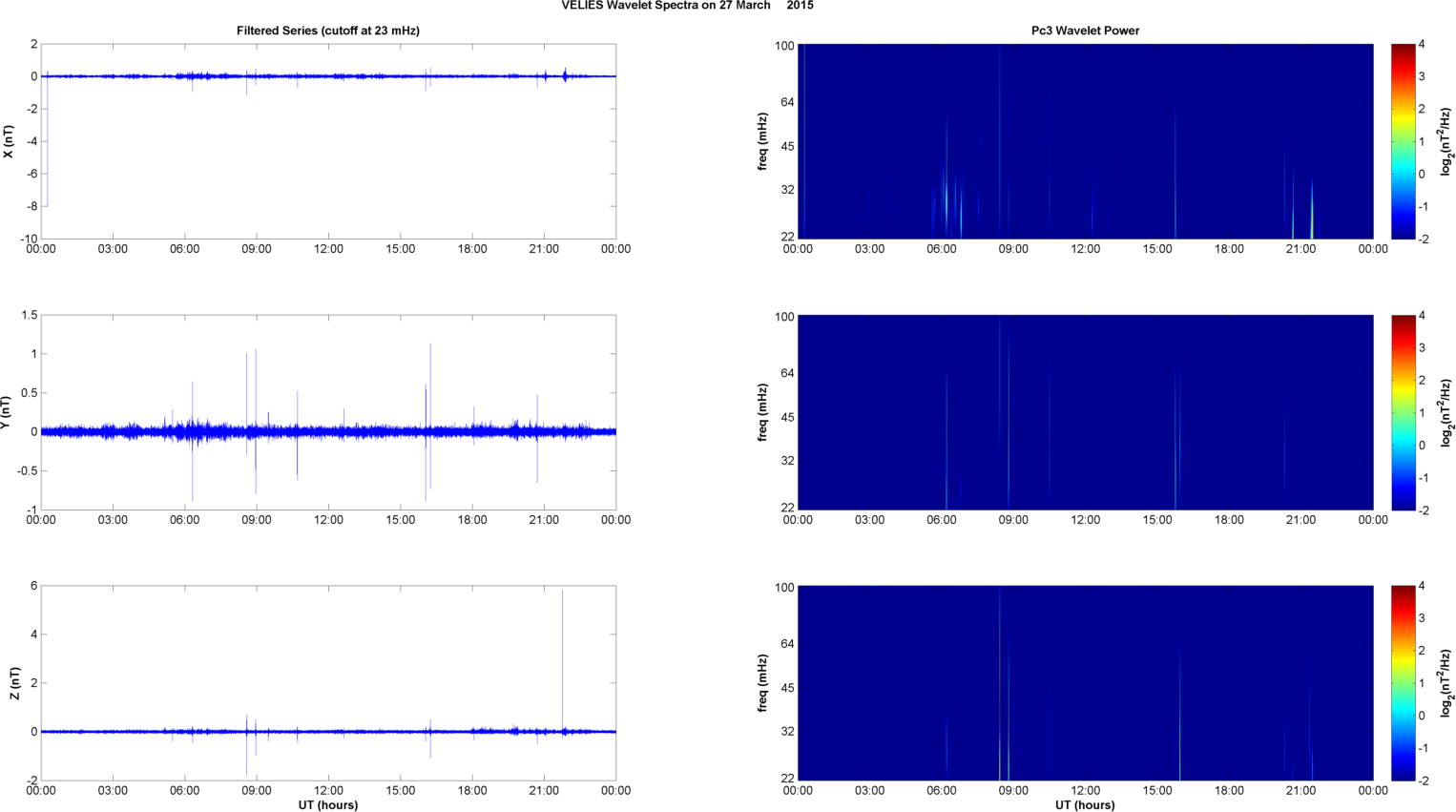This screenshot has height=812, width=1456.
Task: Click the freq (mHz) label of bottom spectrogram
Action: click(x=763, y=683)
